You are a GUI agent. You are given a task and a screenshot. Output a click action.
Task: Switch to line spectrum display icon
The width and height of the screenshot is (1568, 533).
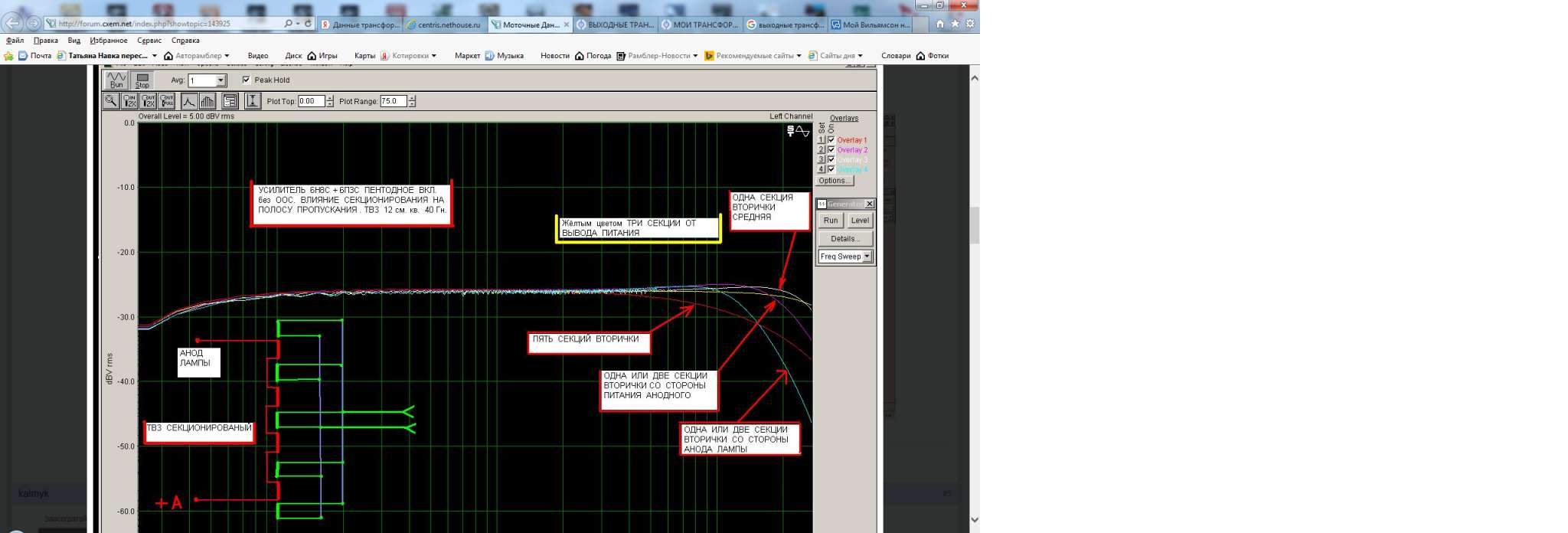pyautogui.click(x=188, y=101)
